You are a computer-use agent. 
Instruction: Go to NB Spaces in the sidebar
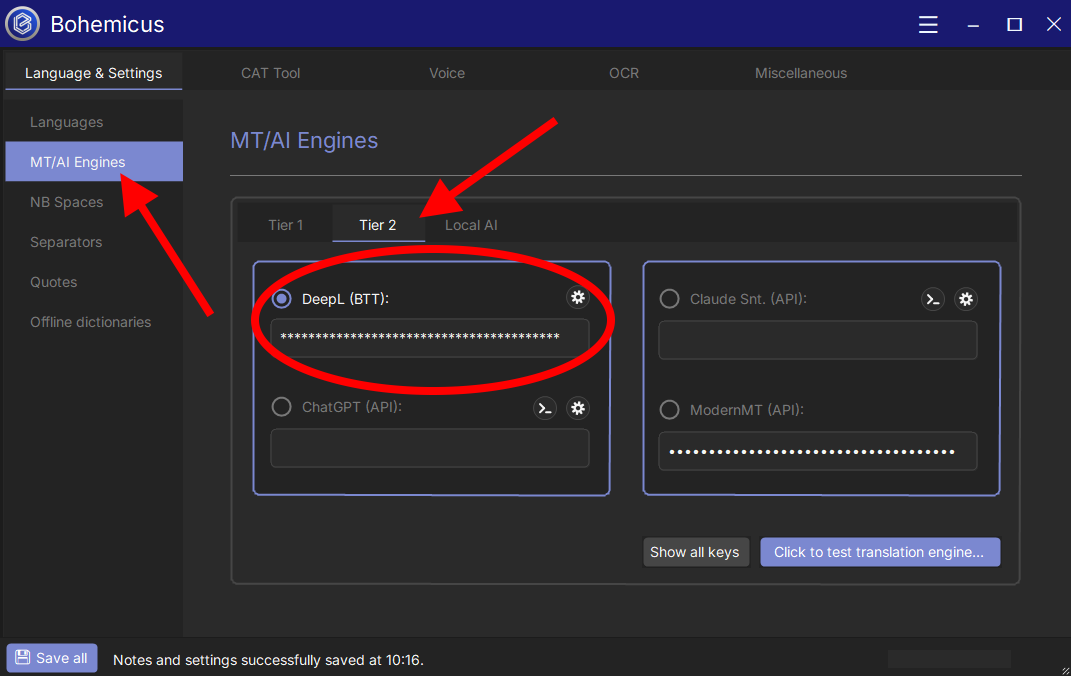[94, 202]
